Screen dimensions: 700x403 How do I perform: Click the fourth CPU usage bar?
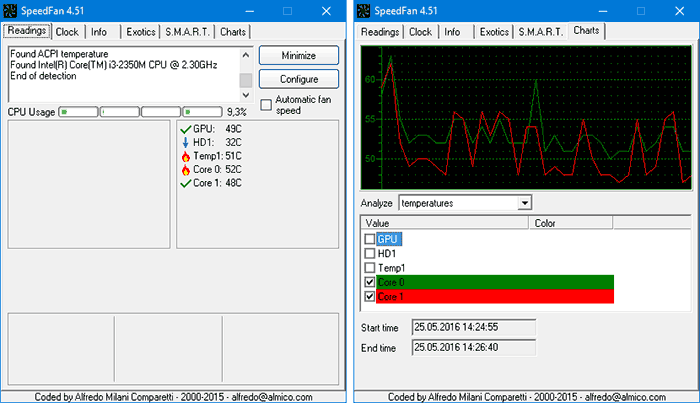tap(202, 112)
